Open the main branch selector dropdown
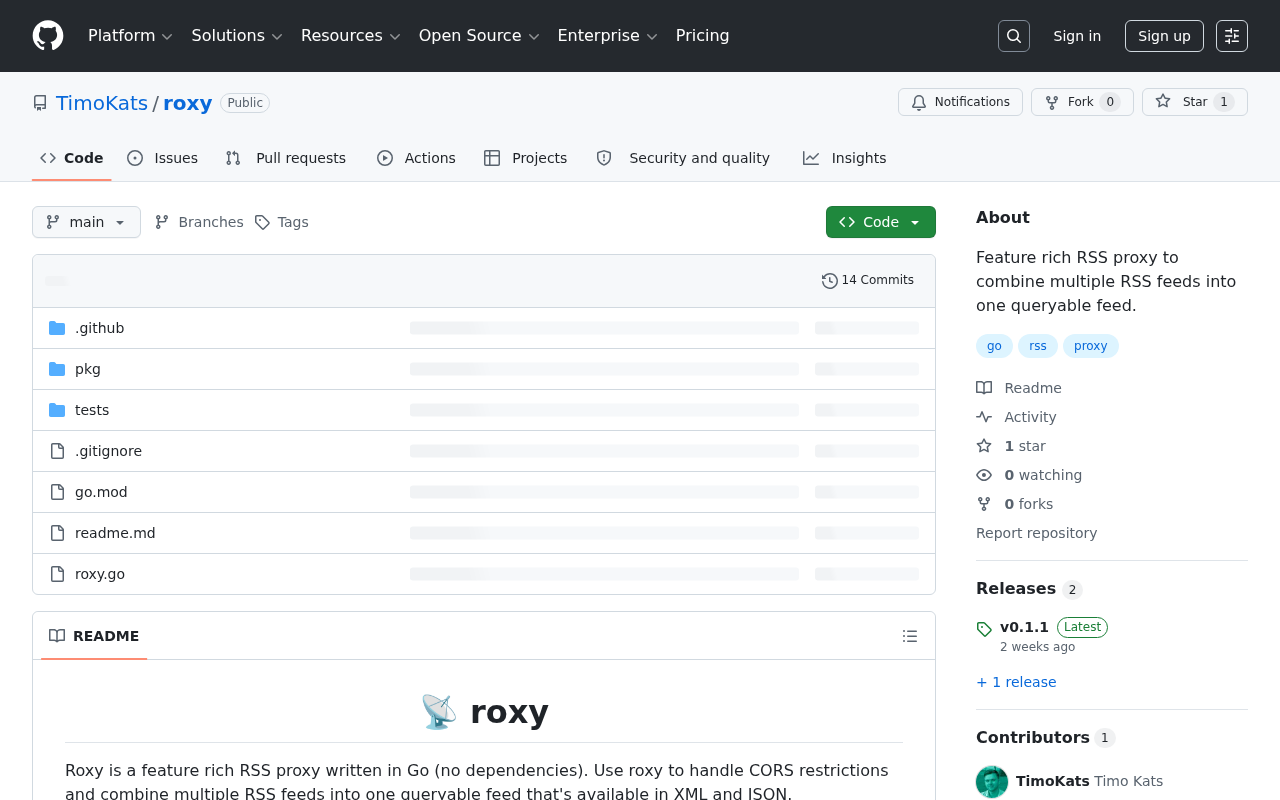 coord(86,222)
